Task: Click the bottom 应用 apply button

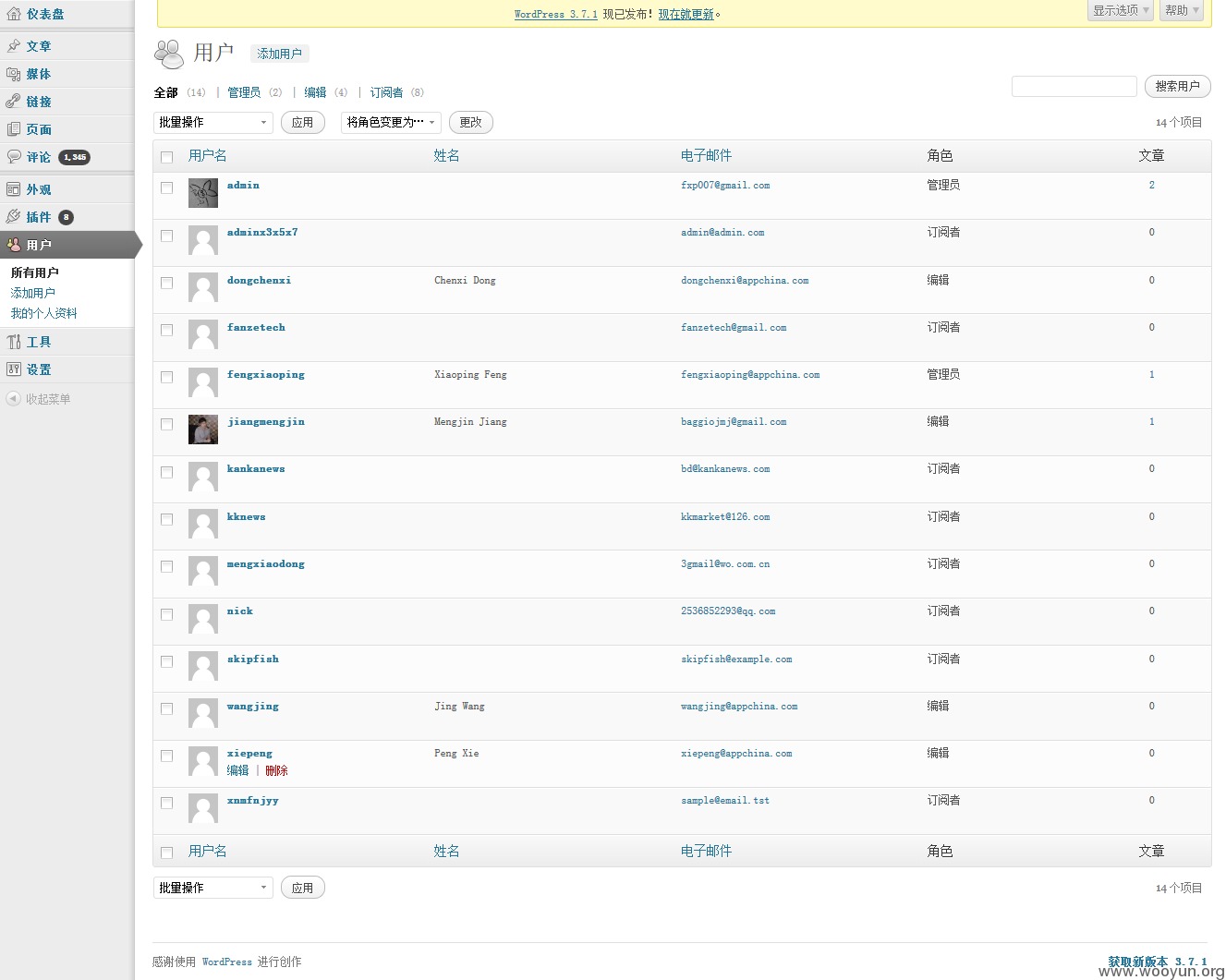Action: point(302,888)
